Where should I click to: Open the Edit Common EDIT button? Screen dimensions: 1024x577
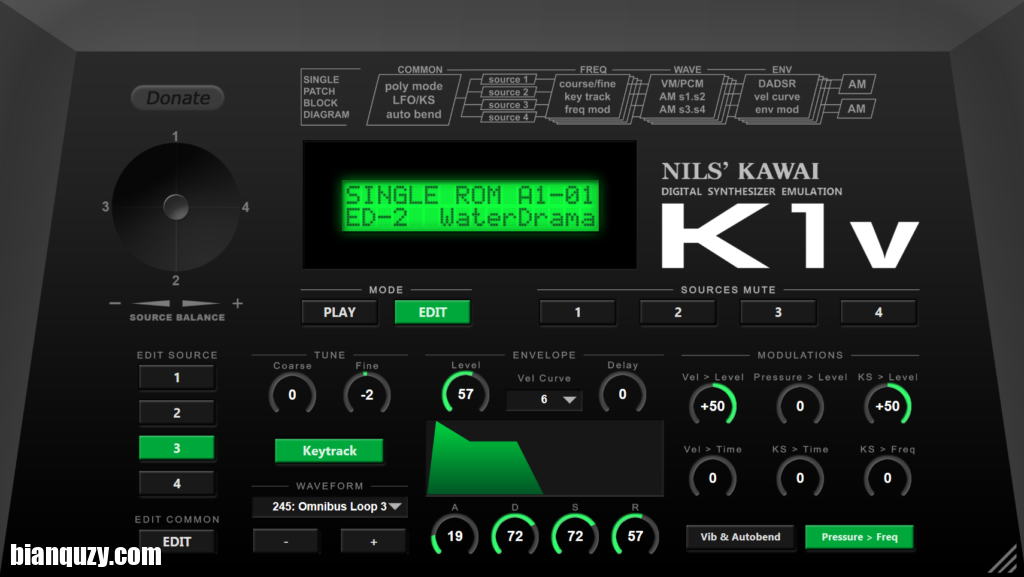[x=176, y=541]
